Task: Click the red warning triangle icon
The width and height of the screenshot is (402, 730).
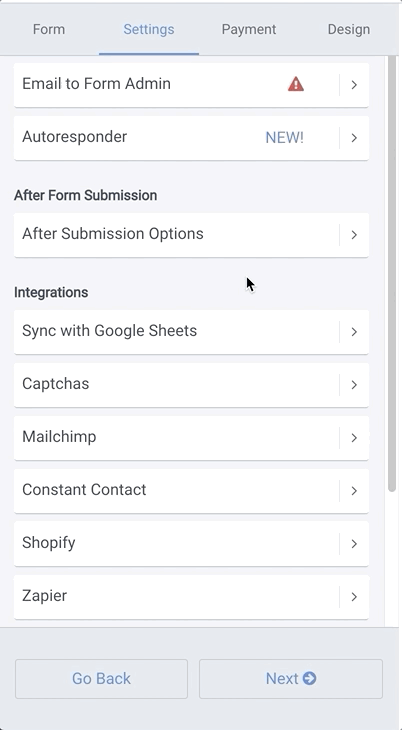Action: (x=296, y=84)
